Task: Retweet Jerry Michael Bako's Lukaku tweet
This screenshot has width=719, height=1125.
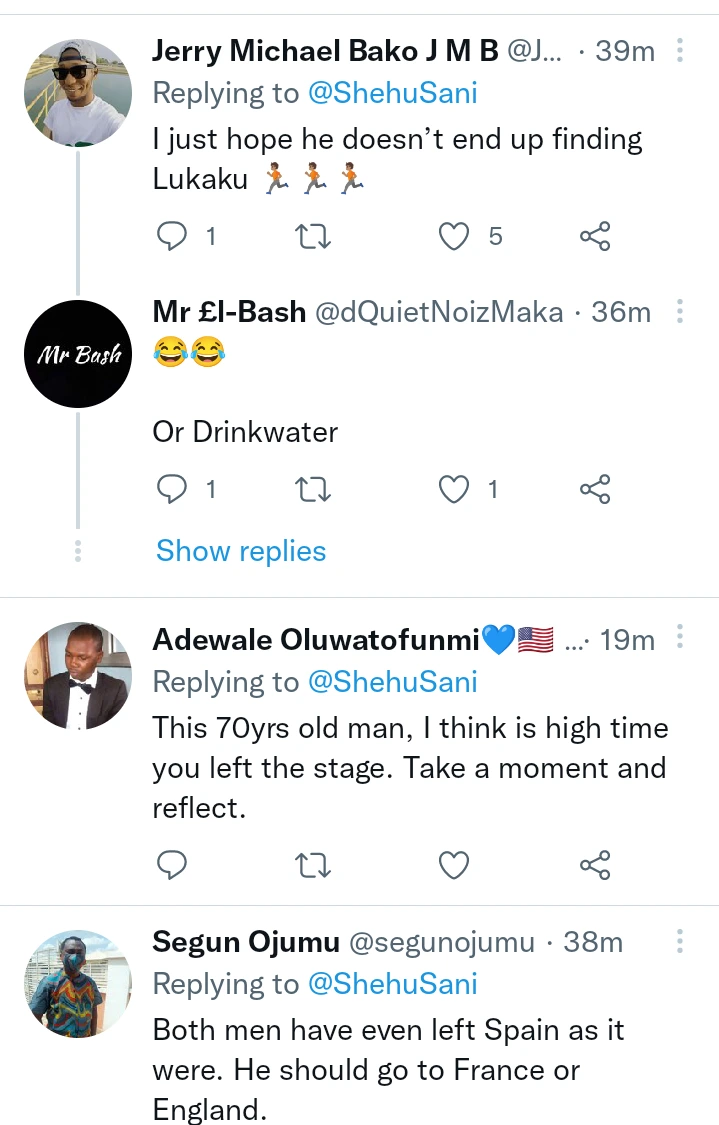Action: (x=314, y=236)
